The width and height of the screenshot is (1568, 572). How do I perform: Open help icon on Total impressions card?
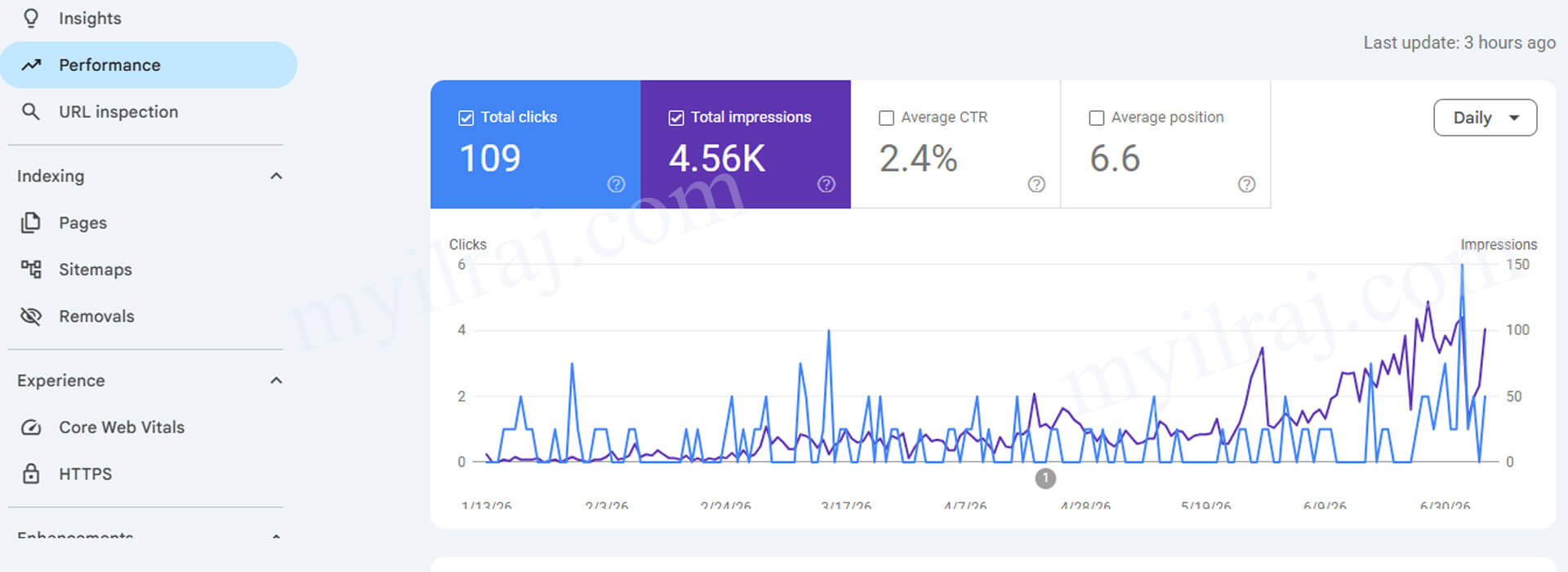(x=826, y=185)
